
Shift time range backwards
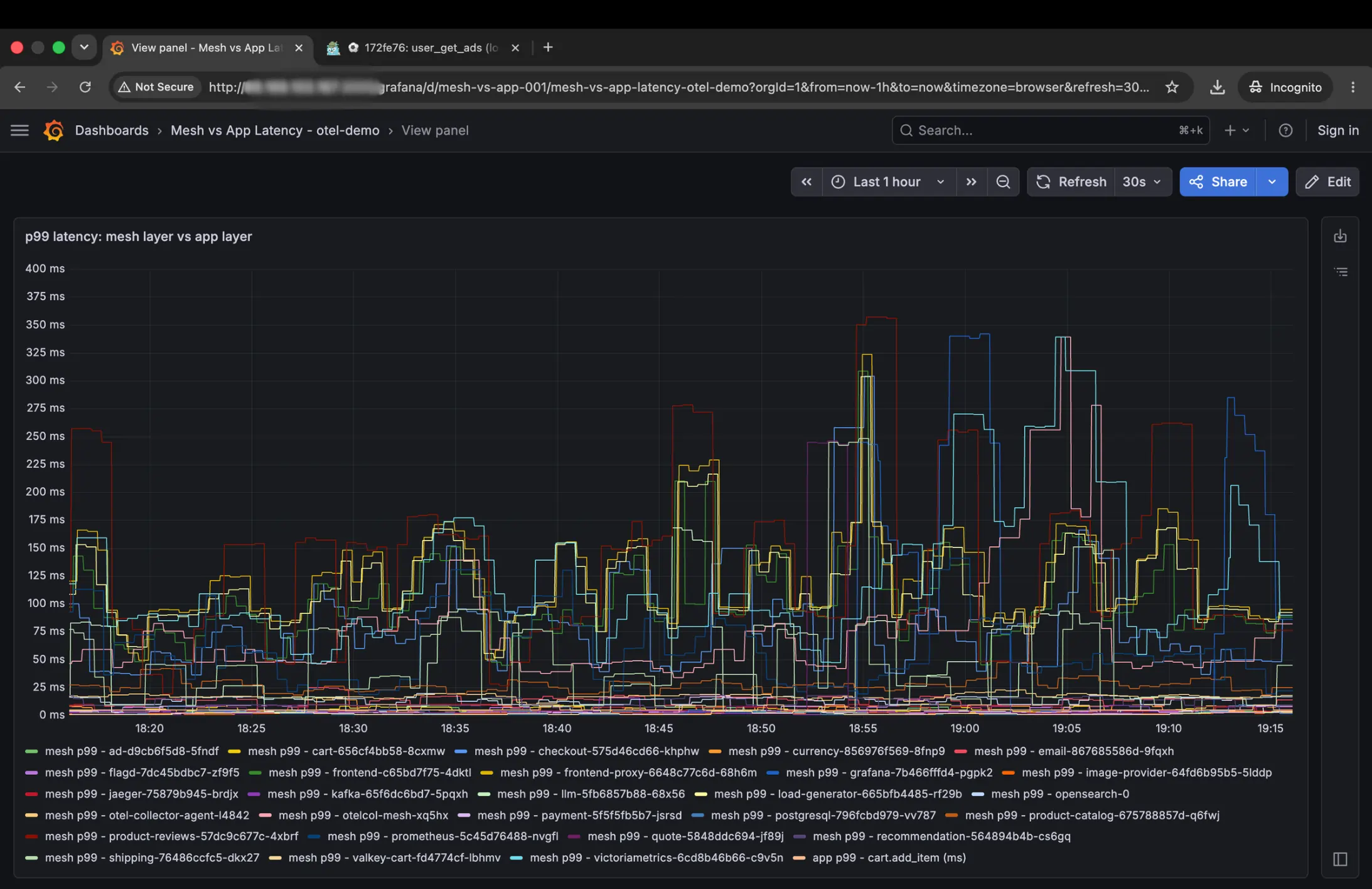click(x=807, y=182)
